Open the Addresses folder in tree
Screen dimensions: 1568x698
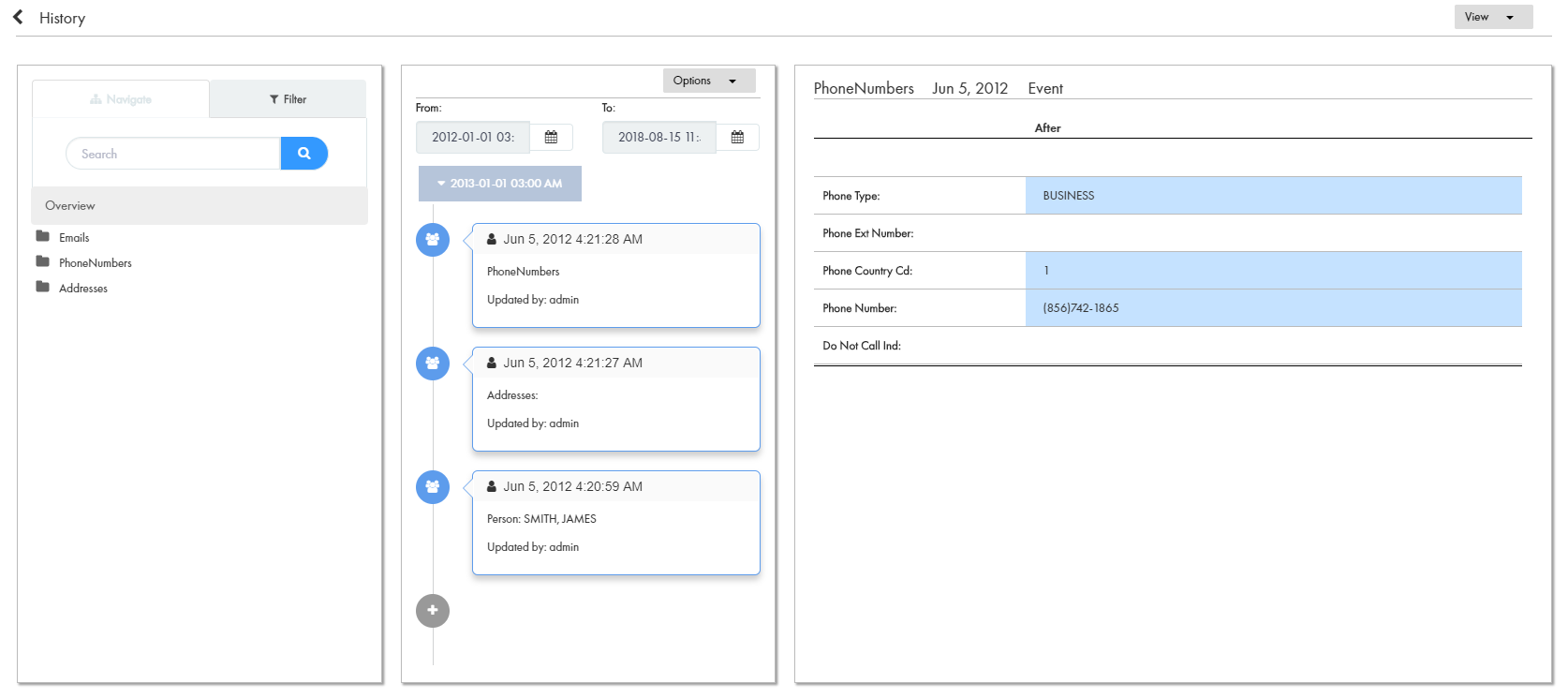(x=82, y=289)
